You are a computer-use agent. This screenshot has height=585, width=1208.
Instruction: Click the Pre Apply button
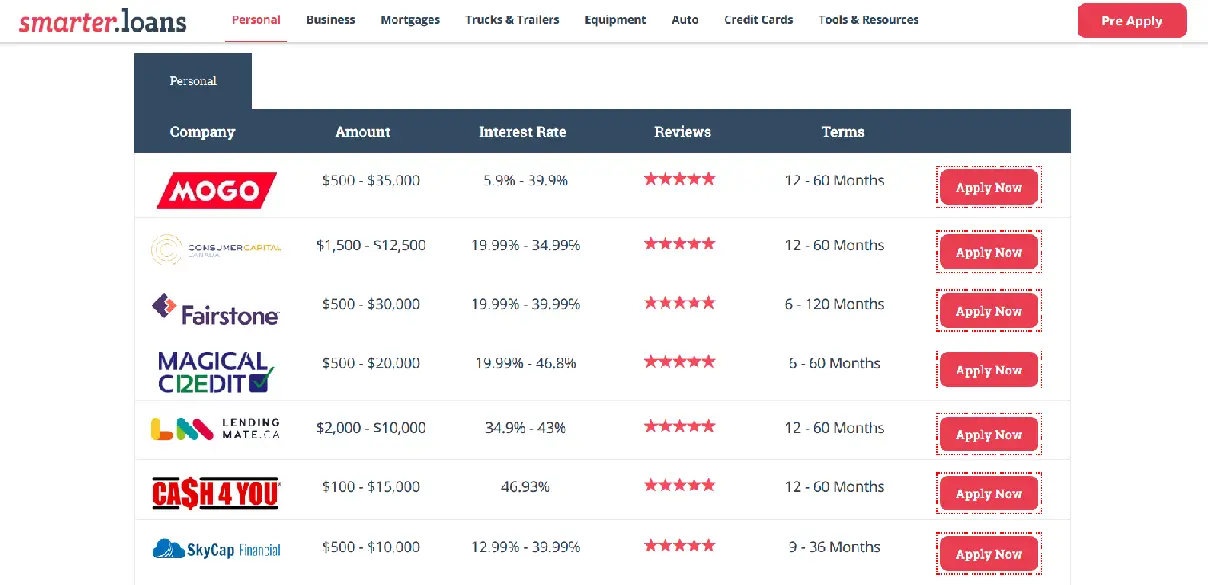(x=1132, y=21)
